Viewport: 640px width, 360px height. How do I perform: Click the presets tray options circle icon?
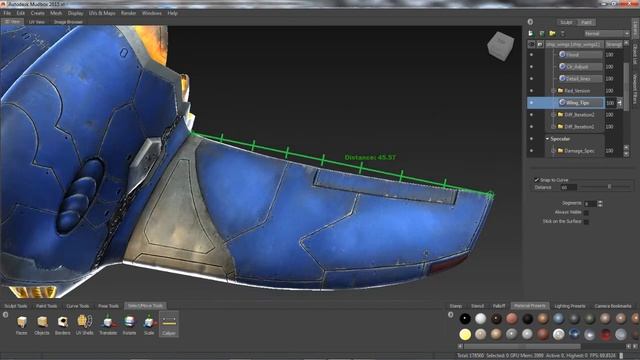451,315
